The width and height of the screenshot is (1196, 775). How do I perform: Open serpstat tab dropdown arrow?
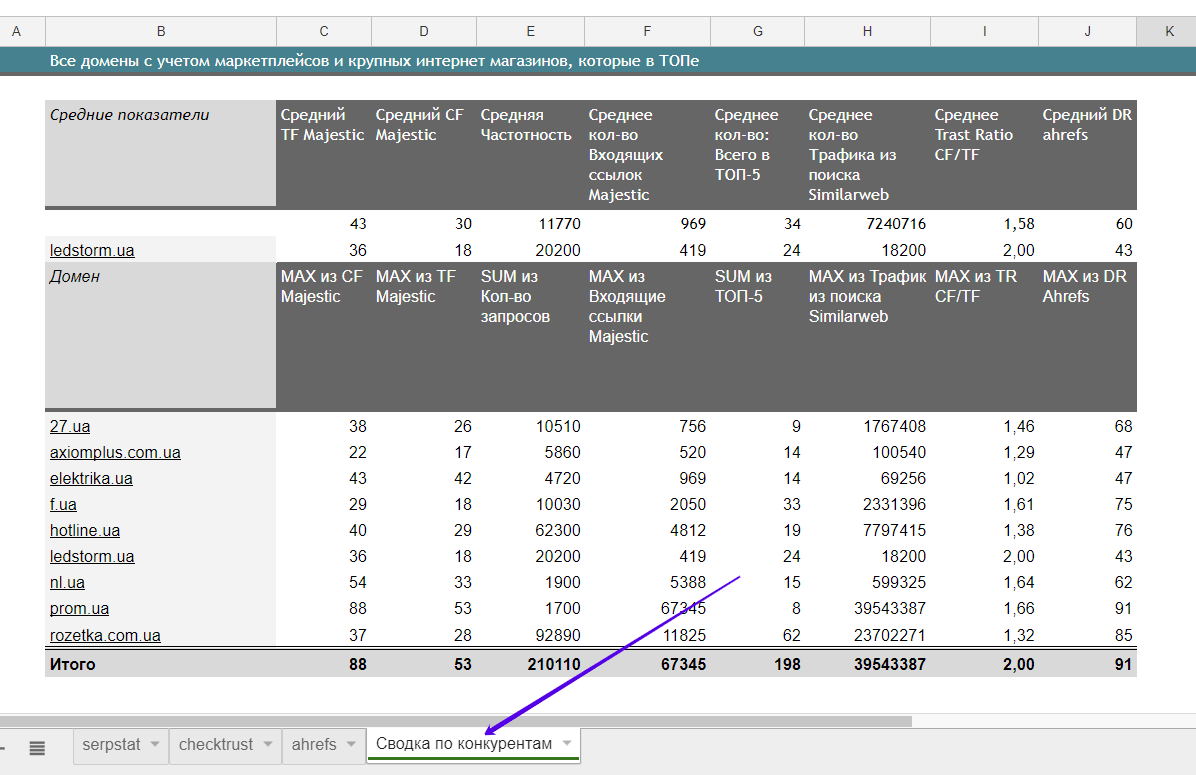point(155,745)
